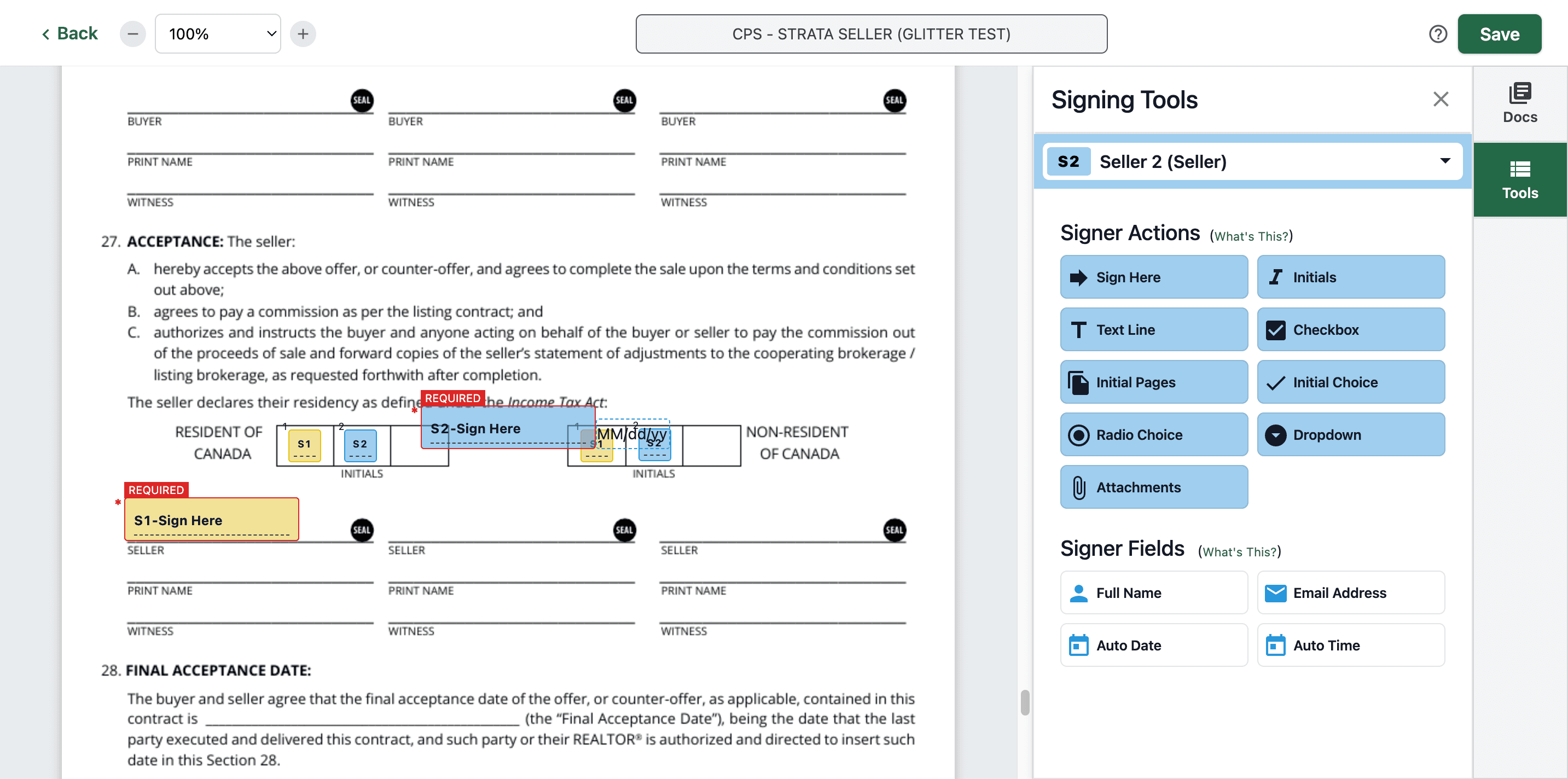
Task: Decrease zoom with the minus button
Action: pos(133,33)
